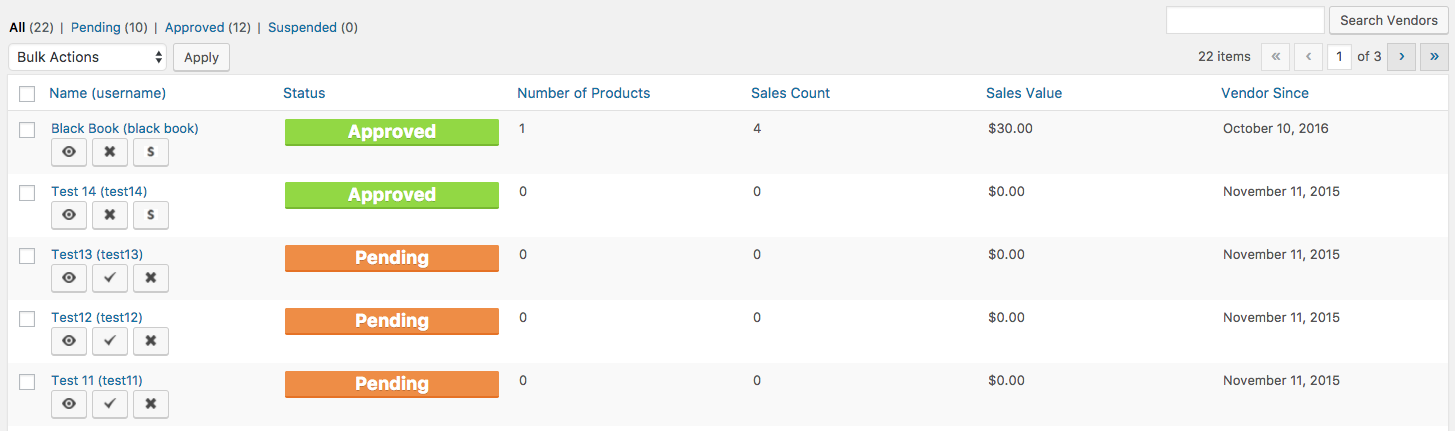This screenshot has width=1455, height=431.
Task: Focus the vendor search text field
Action: click(x=1244, y=20)
